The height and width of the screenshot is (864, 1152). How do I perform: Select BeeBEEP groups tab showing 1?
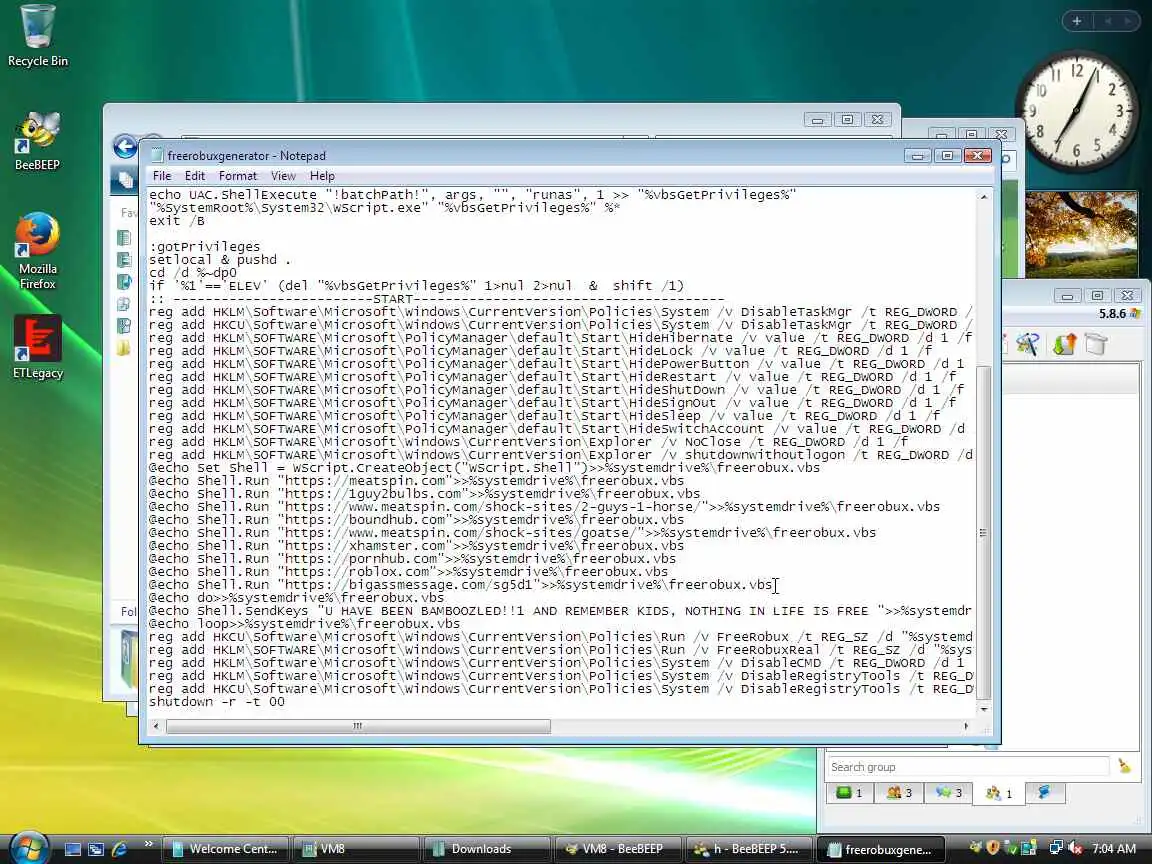click(998, 793)
